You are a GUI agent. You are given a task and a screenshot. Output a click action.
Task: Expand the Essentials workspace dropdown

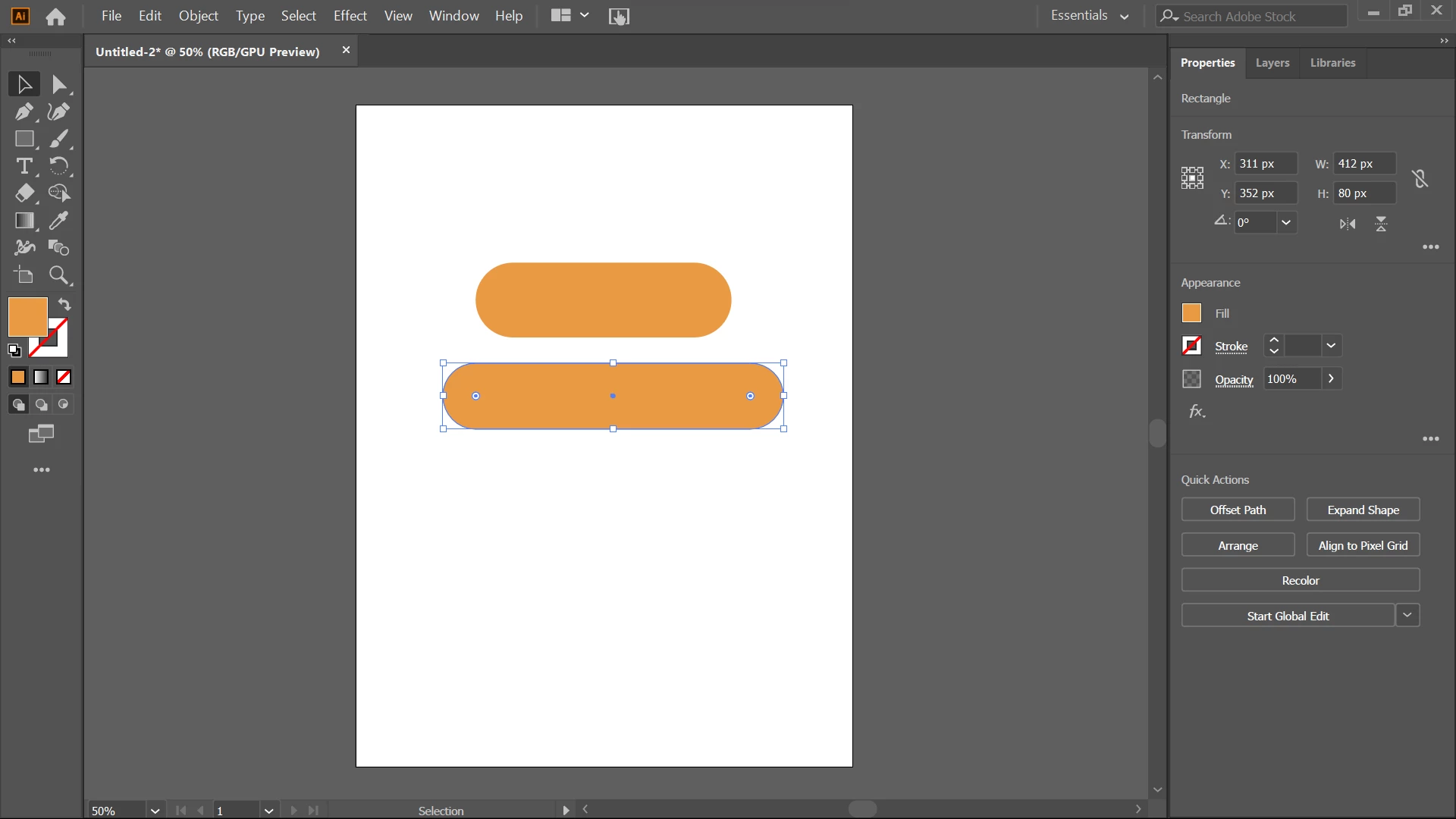pyautogui.click(x=1125, y=16)
